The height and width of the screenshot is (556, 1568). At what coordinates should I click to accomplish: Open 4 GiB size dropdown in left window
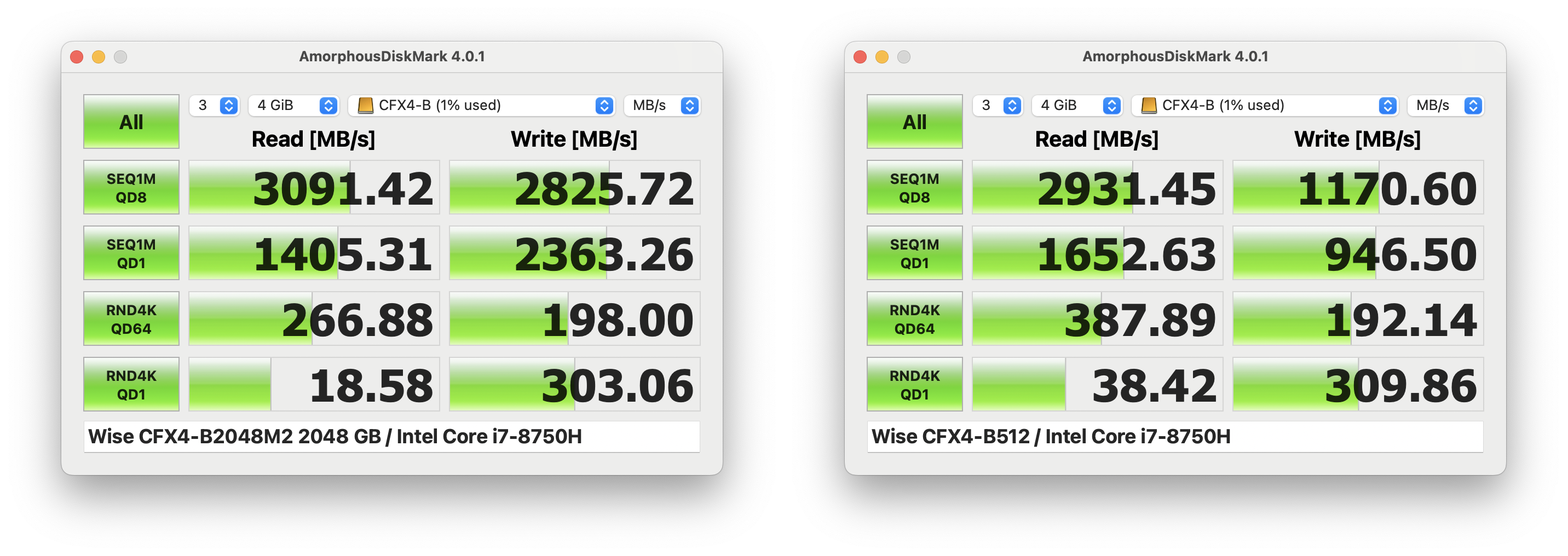(293, 105)
